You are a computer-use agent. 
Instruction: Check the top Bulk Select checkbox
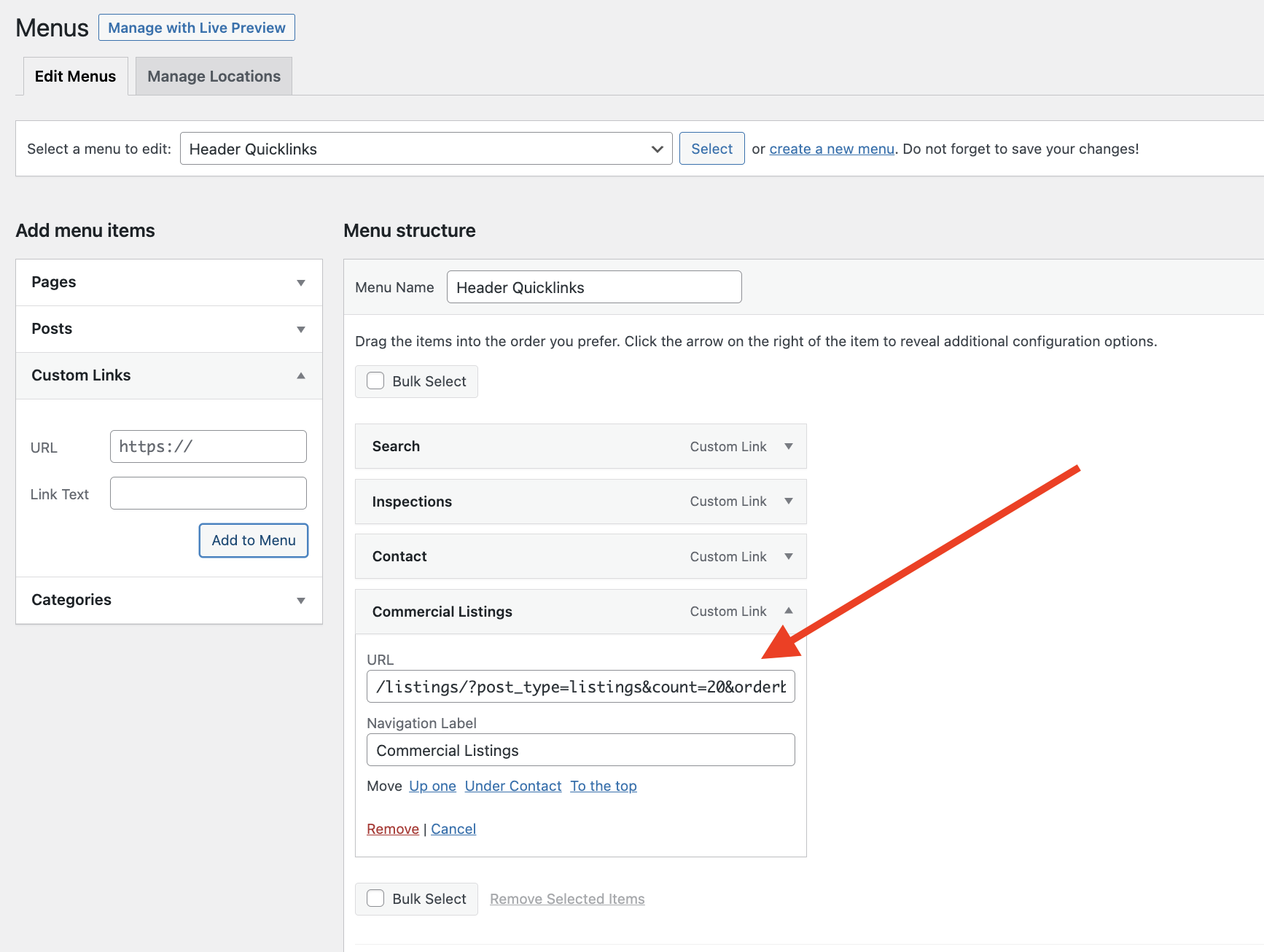coord(375,381)
